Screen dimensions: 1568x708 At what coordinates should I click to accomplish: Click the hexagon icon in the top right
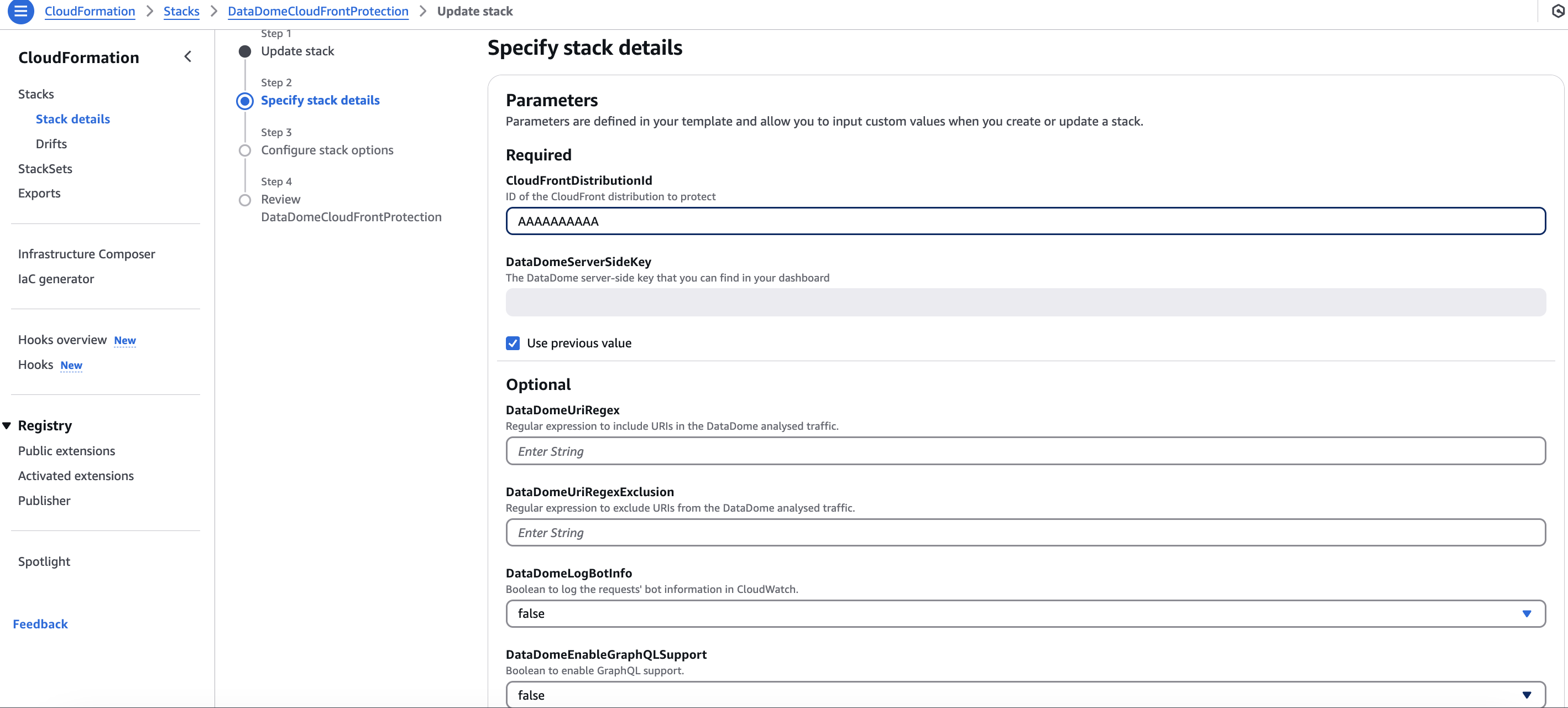[x=1557, y=11]
